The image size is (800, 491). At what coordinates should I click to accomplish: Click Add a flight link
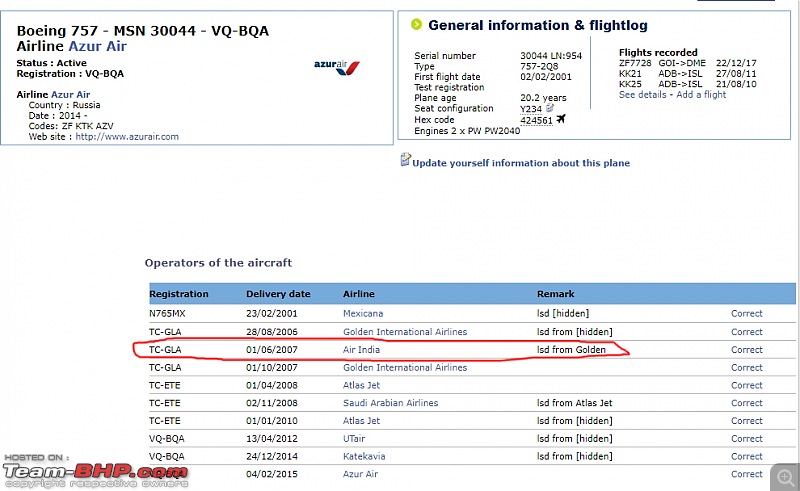coord(701,94)
